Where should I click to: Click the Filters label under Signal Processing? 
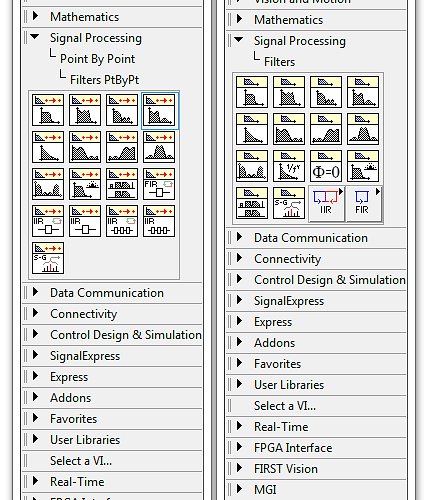(279, 62)
